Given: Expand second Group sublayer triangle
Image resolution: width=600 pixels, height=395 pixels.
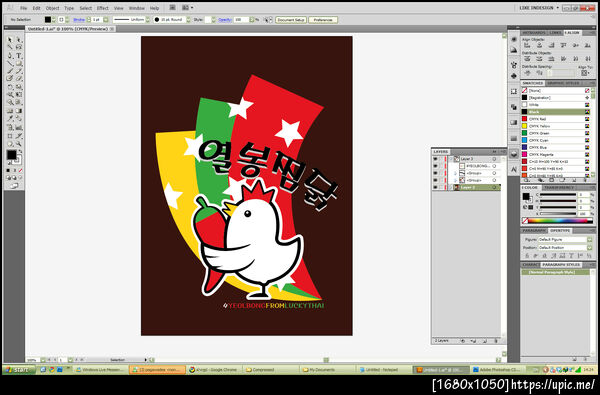Looking at the screenshot, I should 455,180.
